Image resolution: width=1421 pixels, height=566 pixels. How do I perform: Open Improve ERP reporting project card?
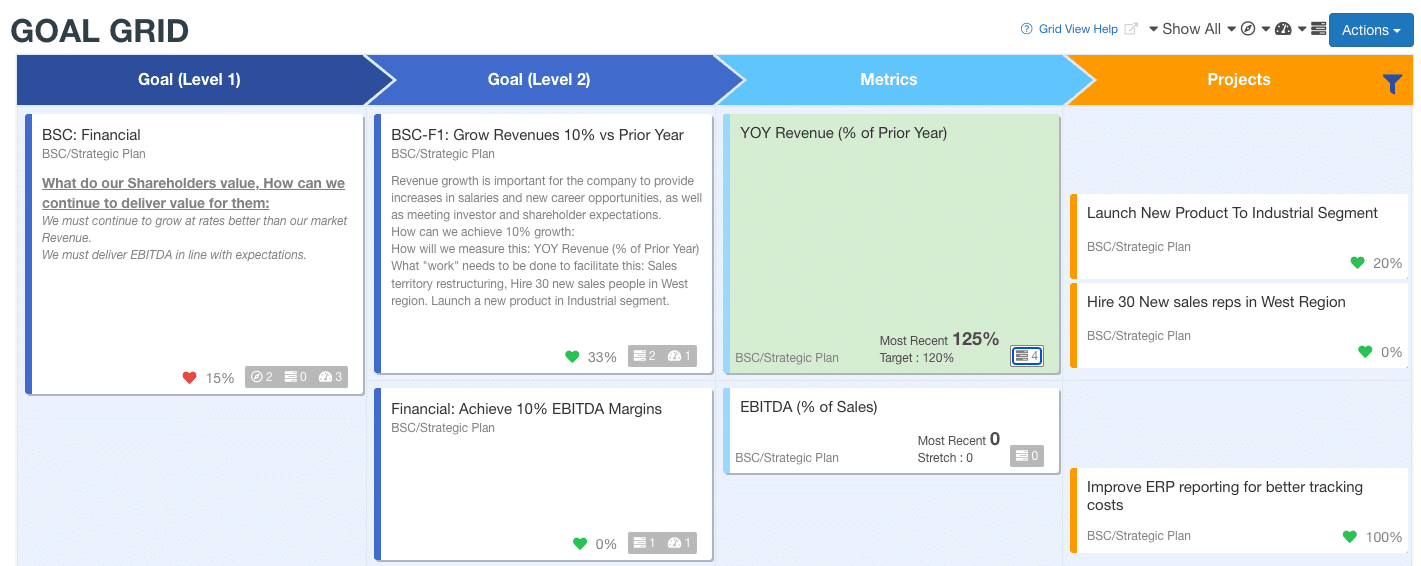coord(1239,510)
